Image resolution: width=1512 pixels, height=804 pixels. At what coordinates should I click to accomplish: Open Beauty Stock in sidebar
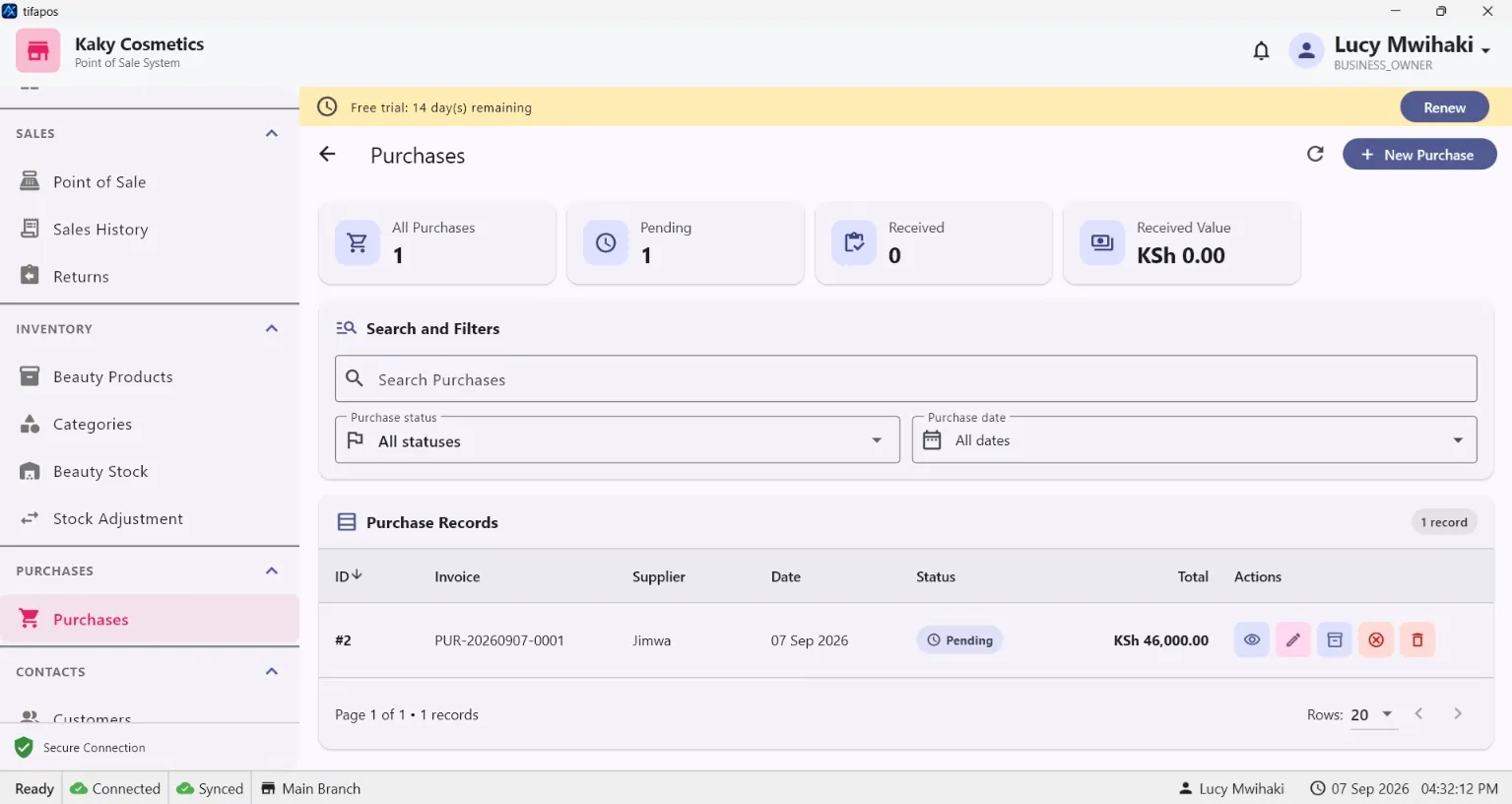click(x=150, y=472)
